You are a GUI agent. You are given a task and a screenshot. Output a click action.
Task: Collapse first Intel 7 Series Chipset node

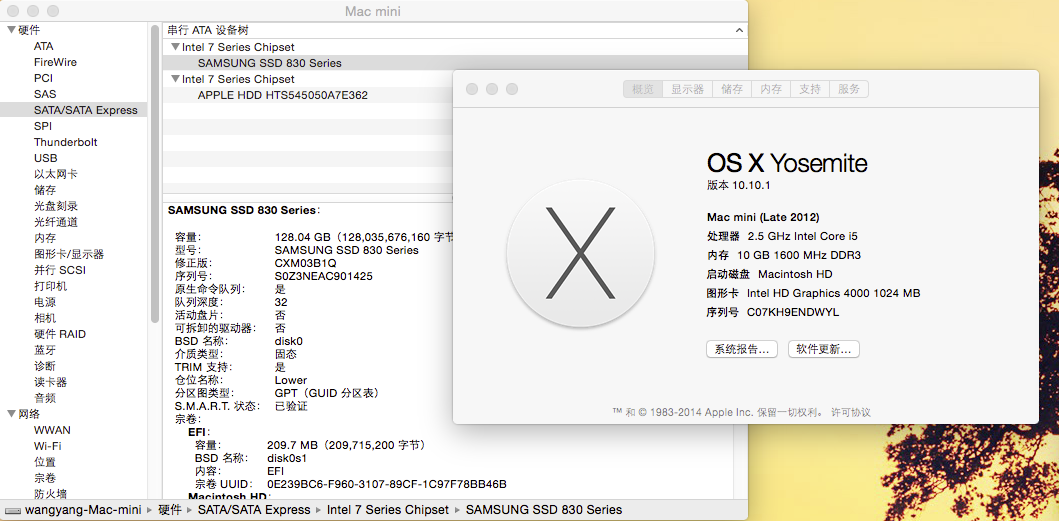176,47
